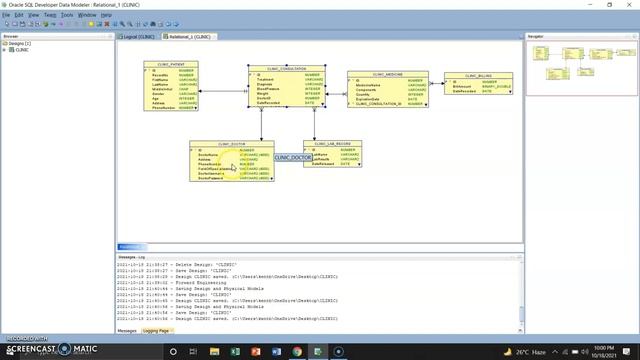
Task: Select the CLINIC_CONSULTATION table title
Action: click(287, 69)
